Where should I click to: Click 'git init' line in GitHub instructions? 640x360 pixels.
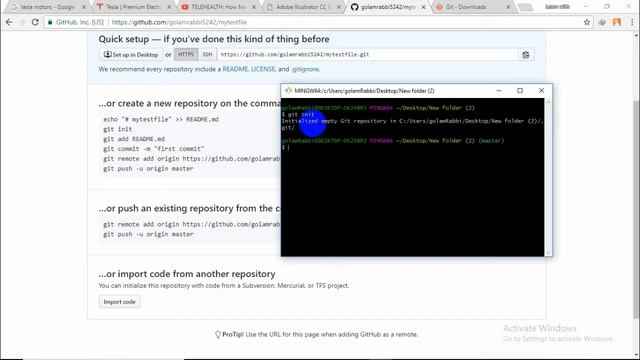pyautogui.click(x=118, y=129)
